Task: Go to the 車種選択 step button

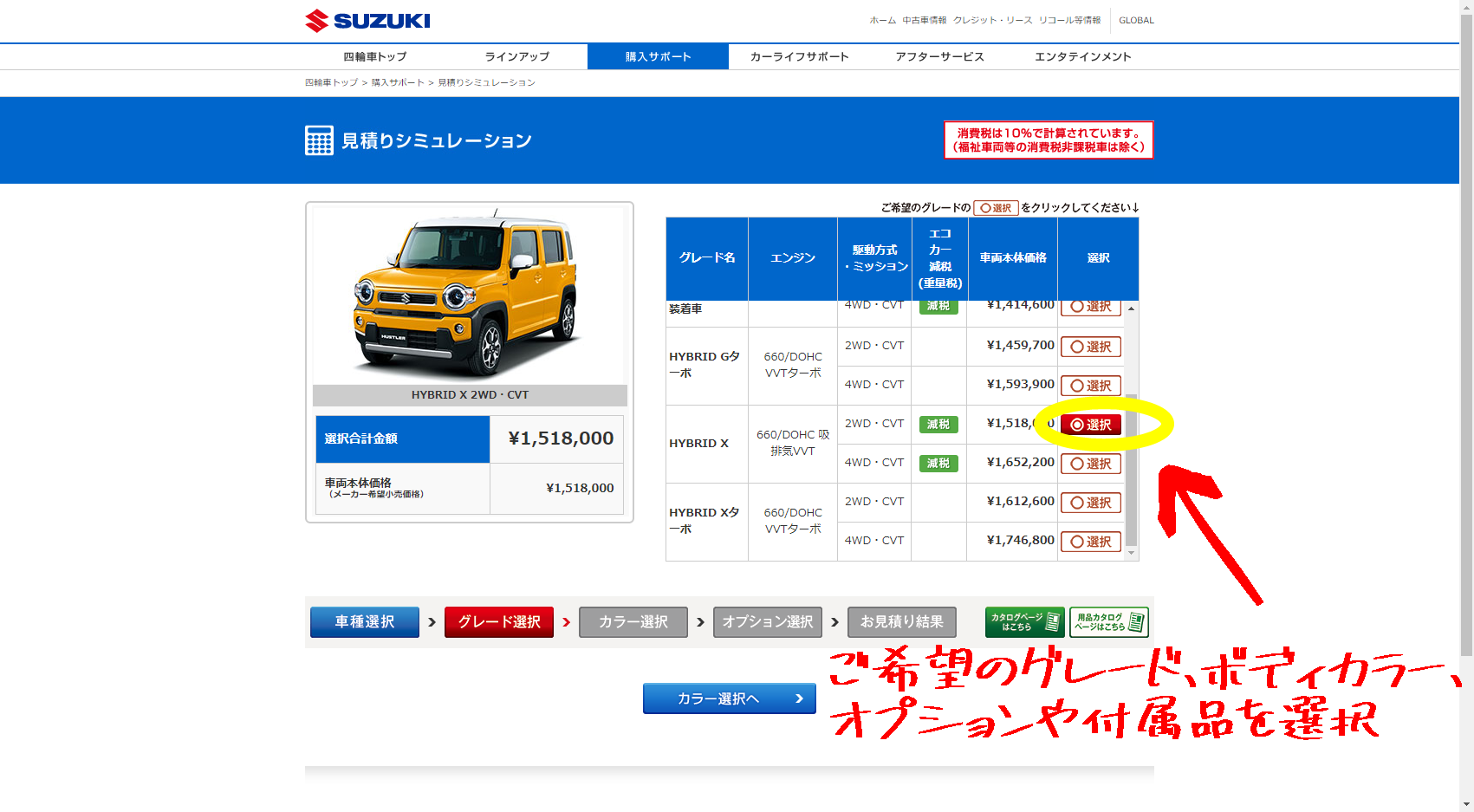Action: click(365, 622)
